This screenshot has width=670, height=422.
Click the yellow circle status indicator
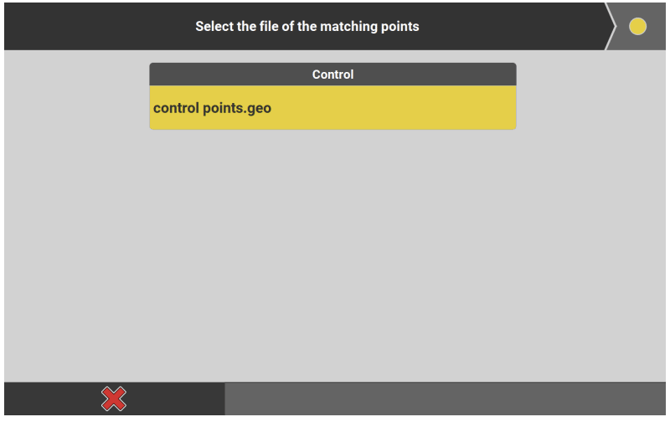click(637, 27)
